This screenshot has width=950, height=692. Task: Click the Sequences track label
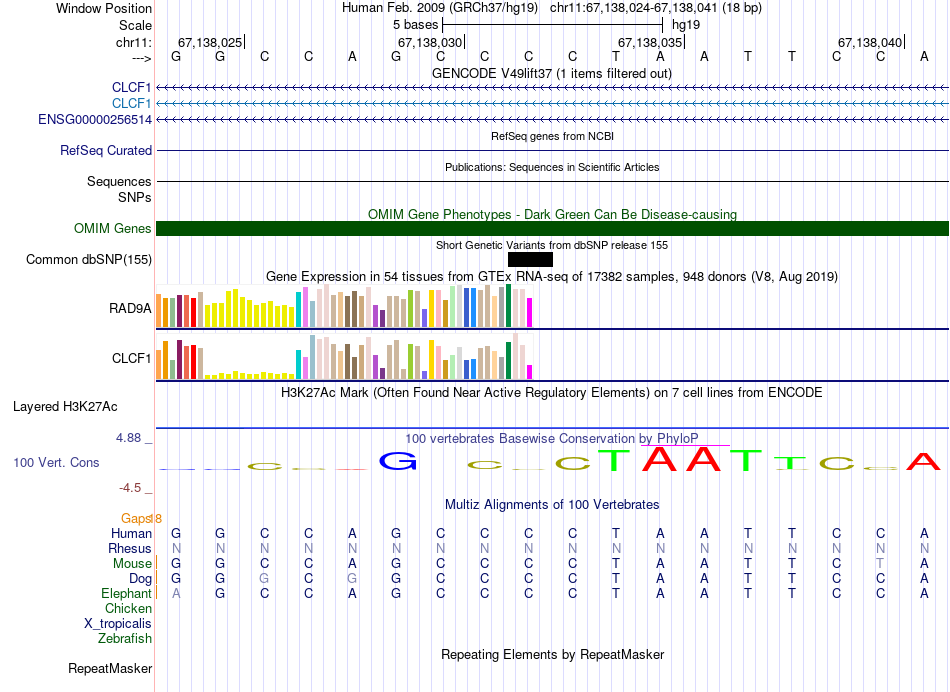[x=119, y=181]
